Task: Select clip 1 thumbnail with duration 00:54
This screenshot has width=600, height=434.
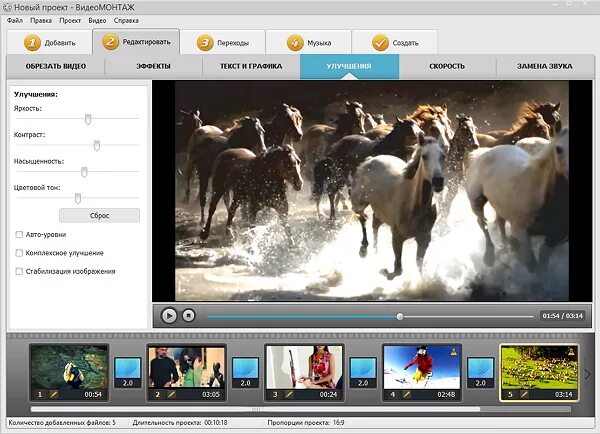Action: tap(69, 373)
